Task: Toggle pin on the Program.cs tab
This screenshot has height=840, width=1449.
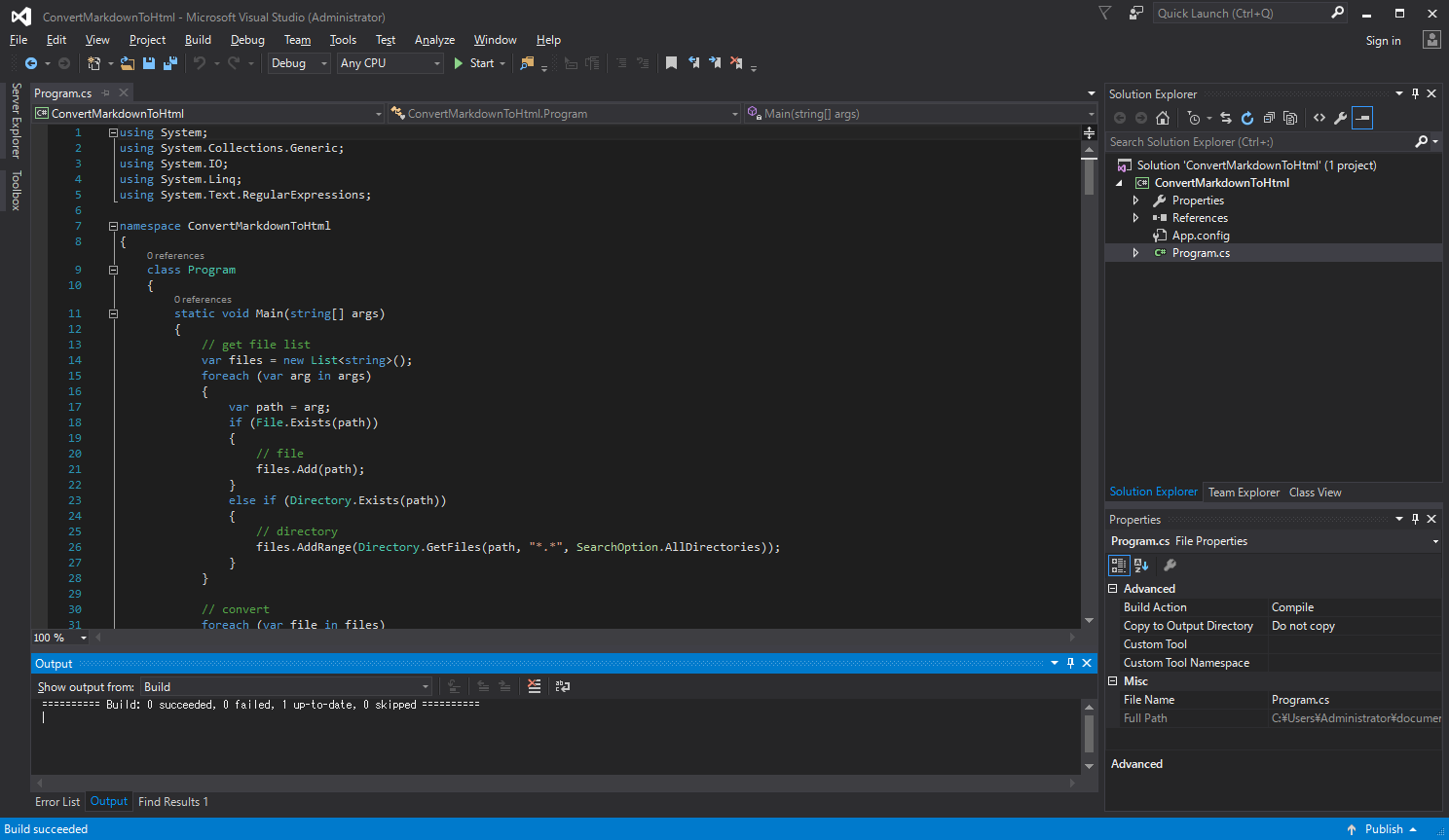Action: click(x=105, y=93)
